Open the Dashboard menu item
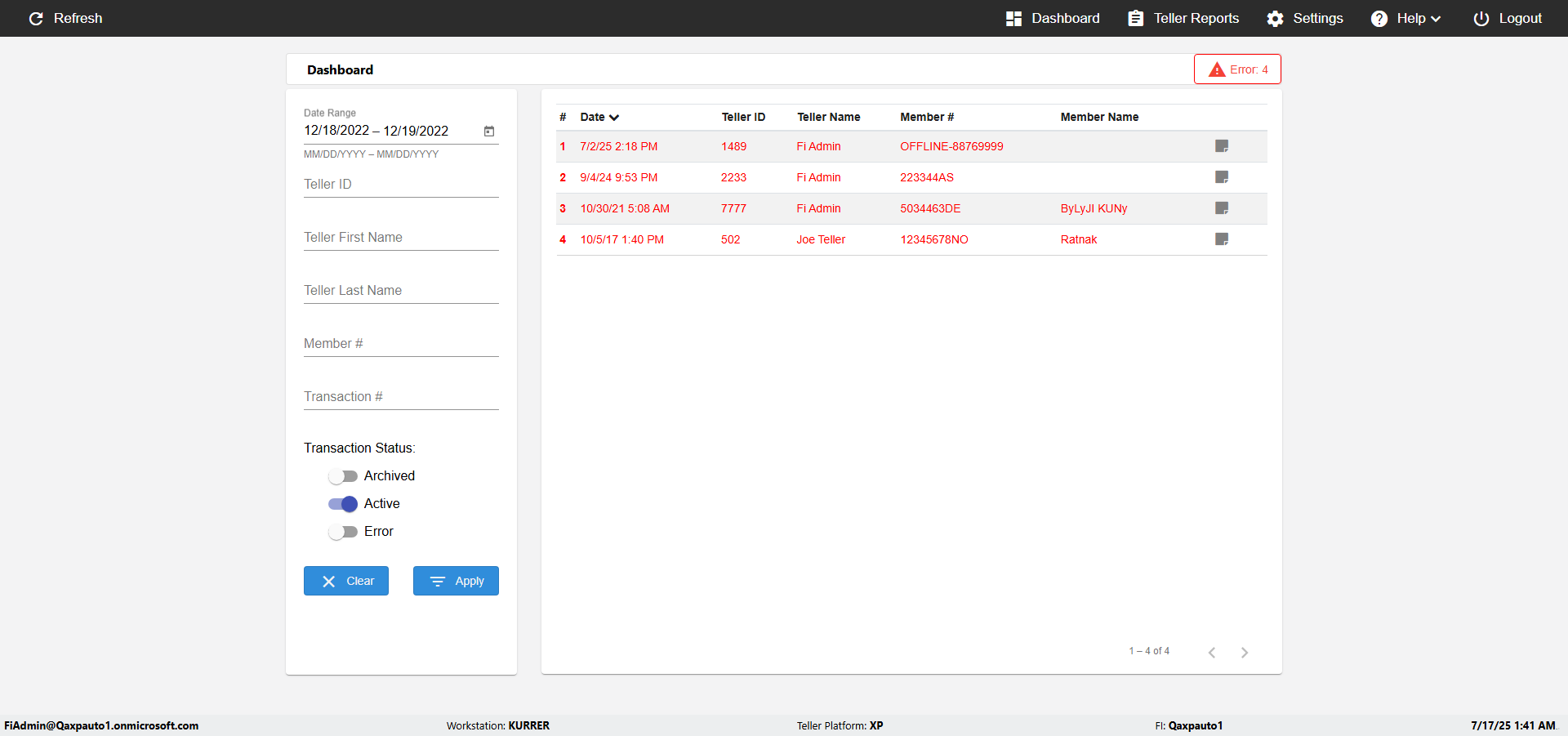This screenshot has width=1568, height=736. pyautogui.click(x=1052, y=18)
